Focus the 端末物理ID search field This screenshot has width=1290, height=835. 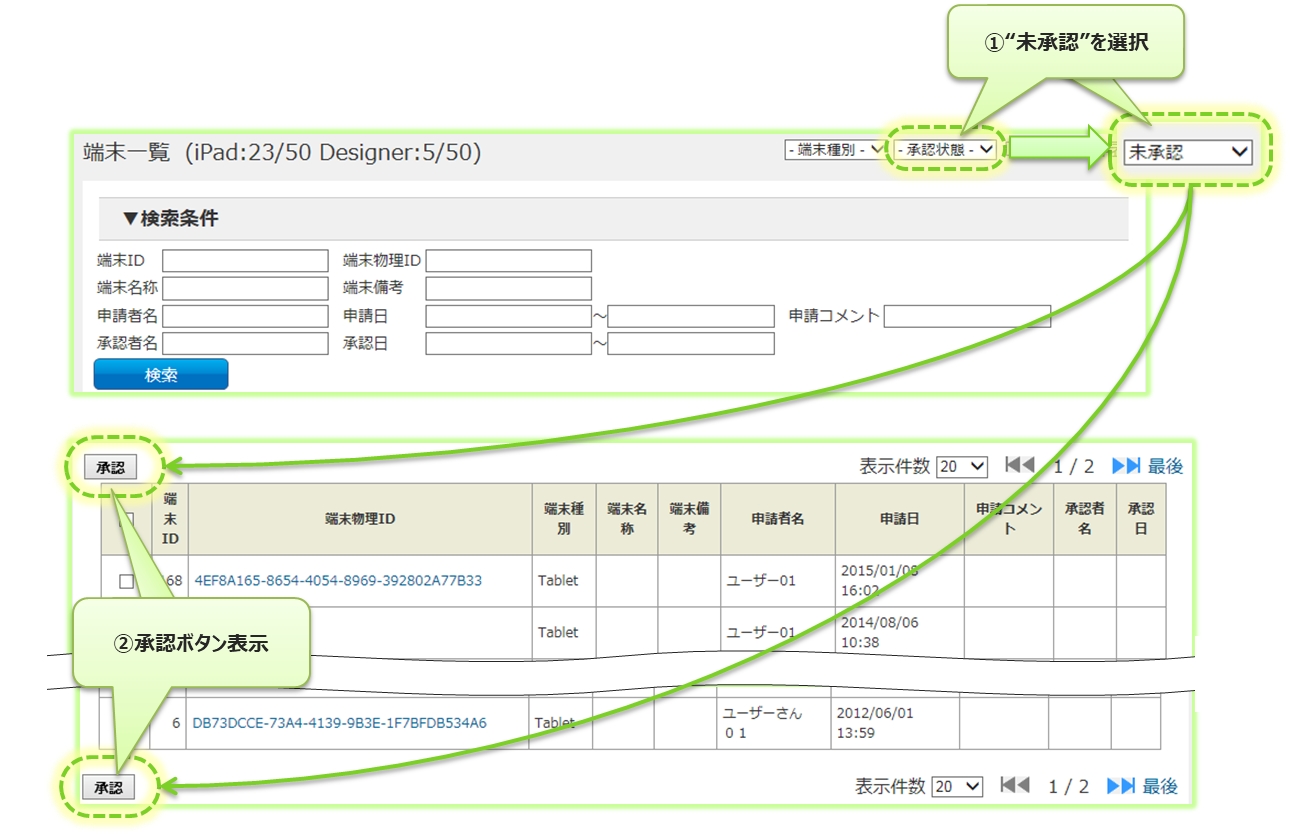[x=508, y=261]
